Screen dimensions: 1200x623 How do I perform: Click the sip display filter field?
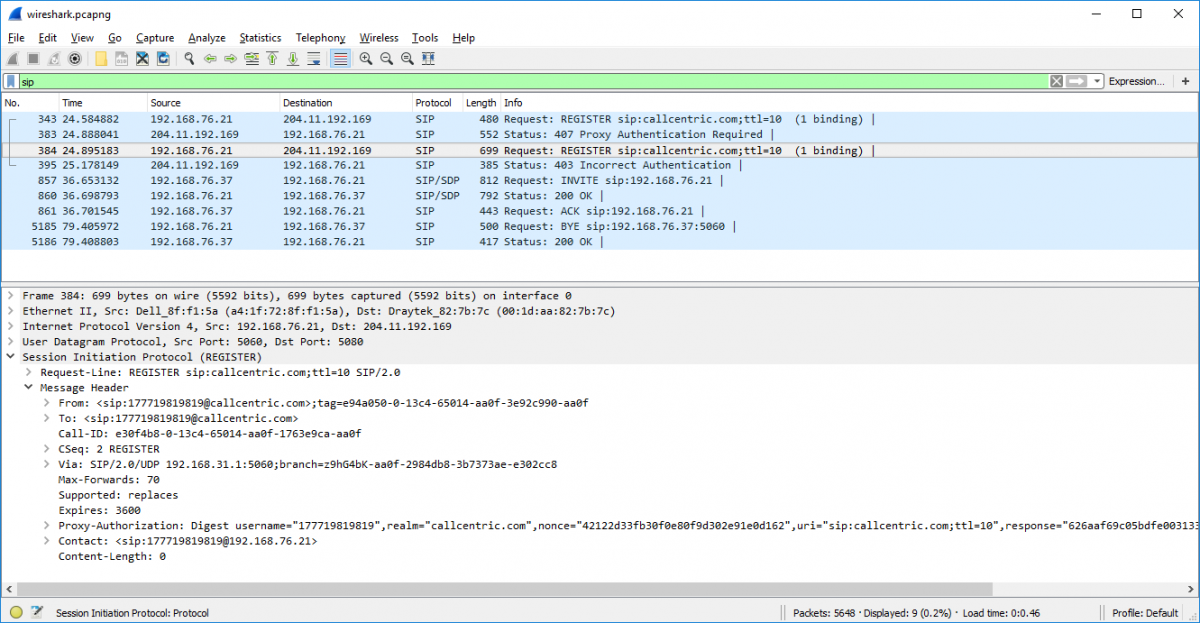click(533, 81)
